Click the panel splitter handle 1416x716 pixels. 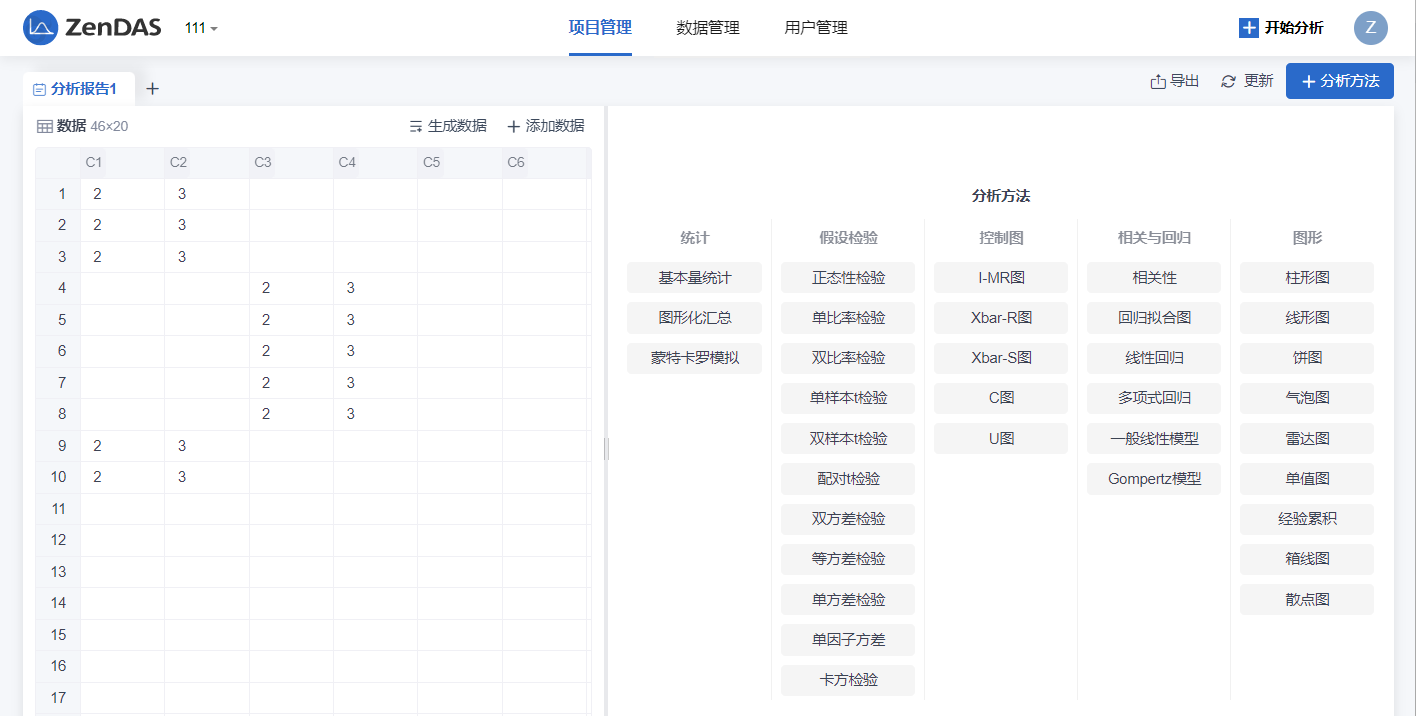pos(606,449)
